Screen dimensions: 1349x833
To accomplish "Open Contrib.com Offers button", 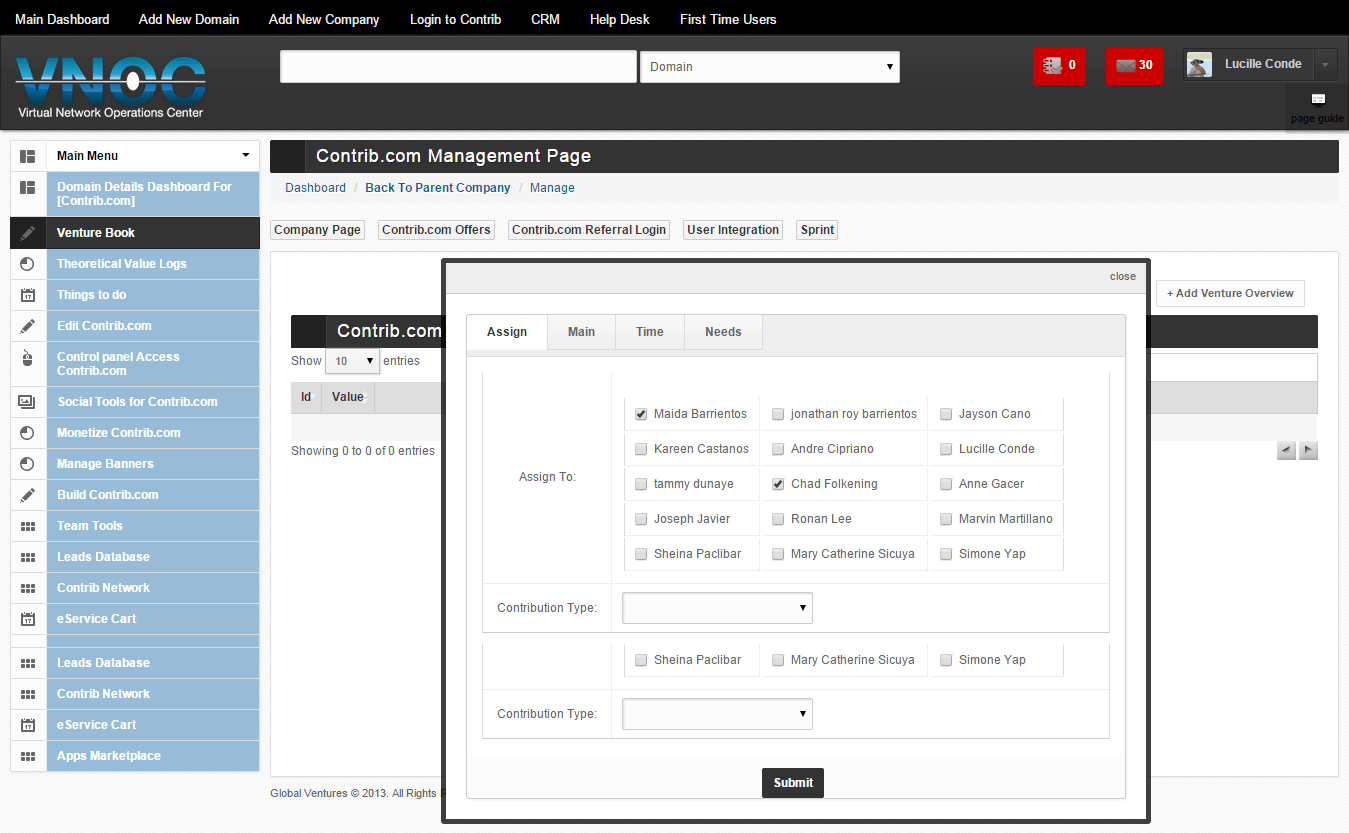I will (x=436, y=230).
